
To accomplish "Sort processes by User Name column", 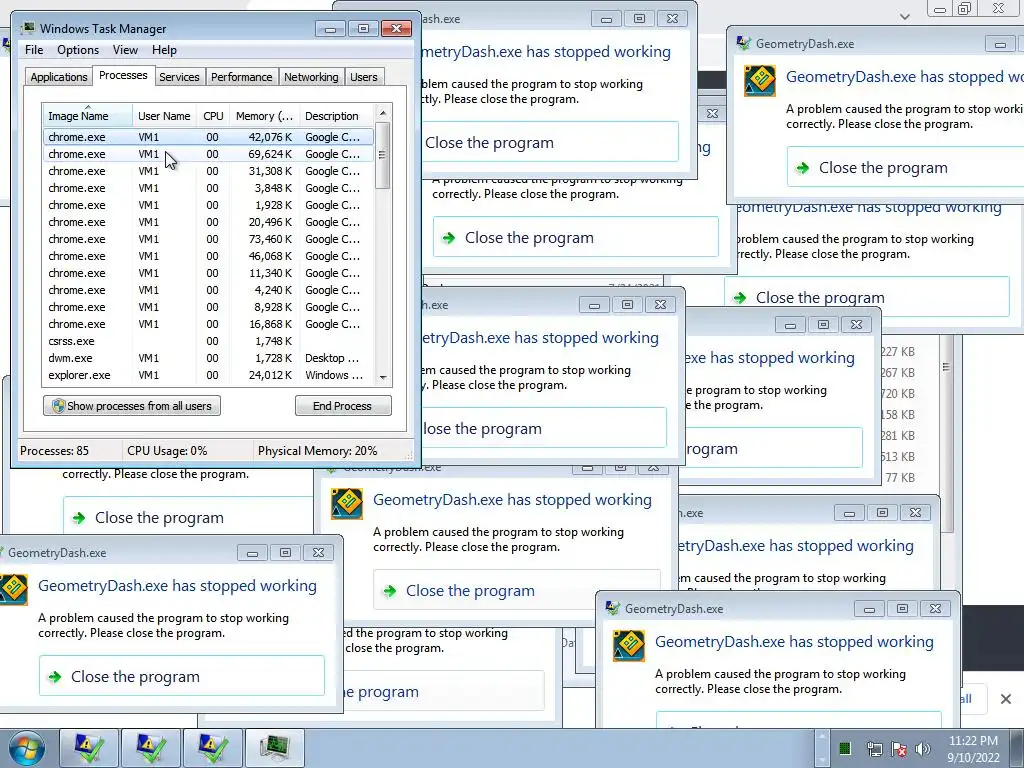I will [164, 116].
